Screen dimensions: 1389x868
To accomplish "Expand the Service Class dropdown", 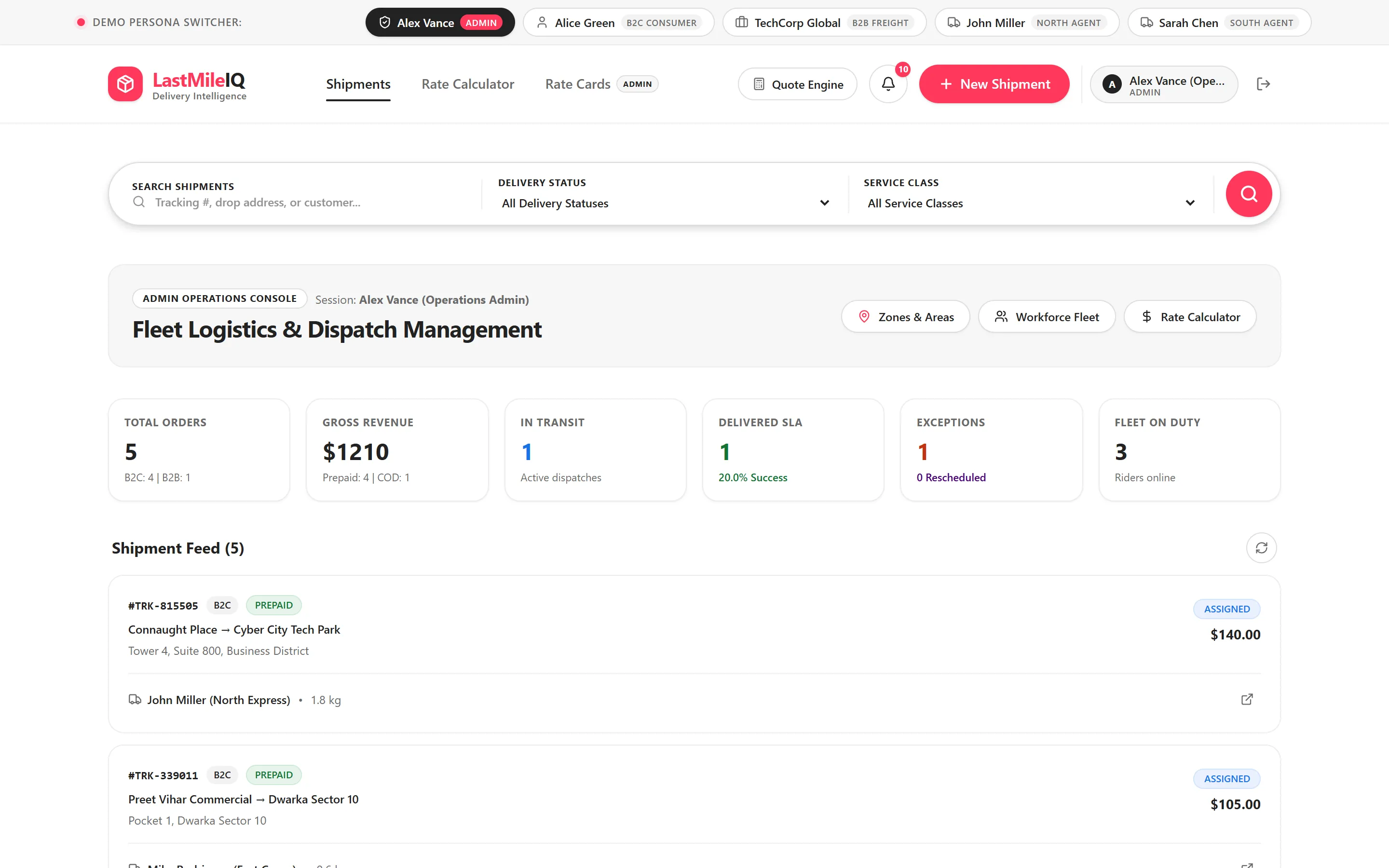I will pos(1031,203).
